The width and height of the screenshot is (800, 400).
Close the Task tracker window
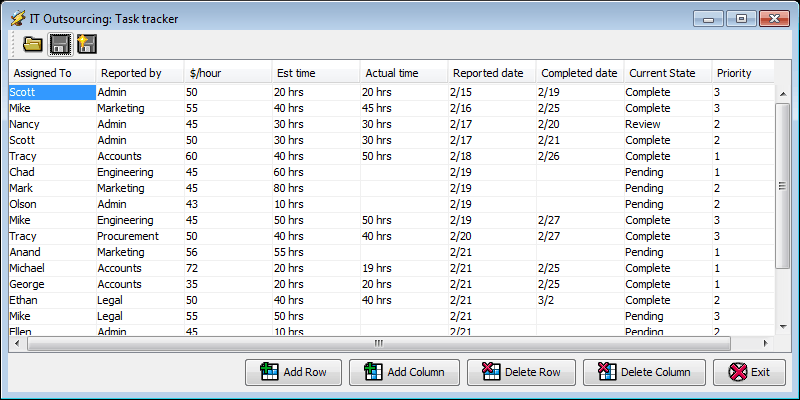pos(774,19)
